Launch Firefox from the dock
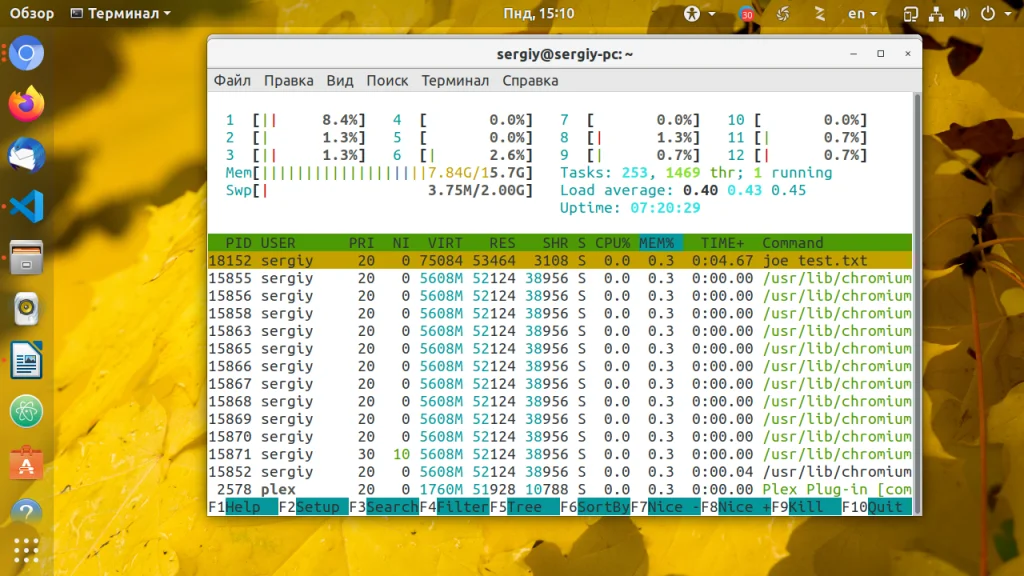Screen dimensions: 1024x576 [27, 103]
